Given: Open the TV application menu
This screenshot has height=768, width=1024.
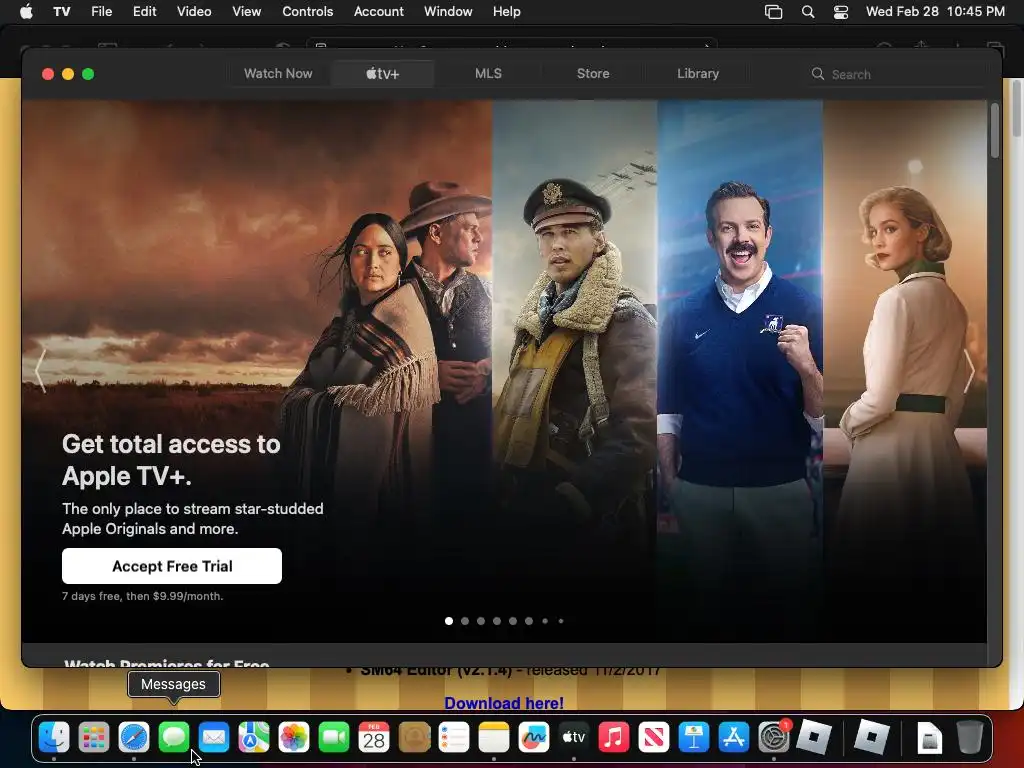Looking at the screenshot, I should click(x=61, y=11).
